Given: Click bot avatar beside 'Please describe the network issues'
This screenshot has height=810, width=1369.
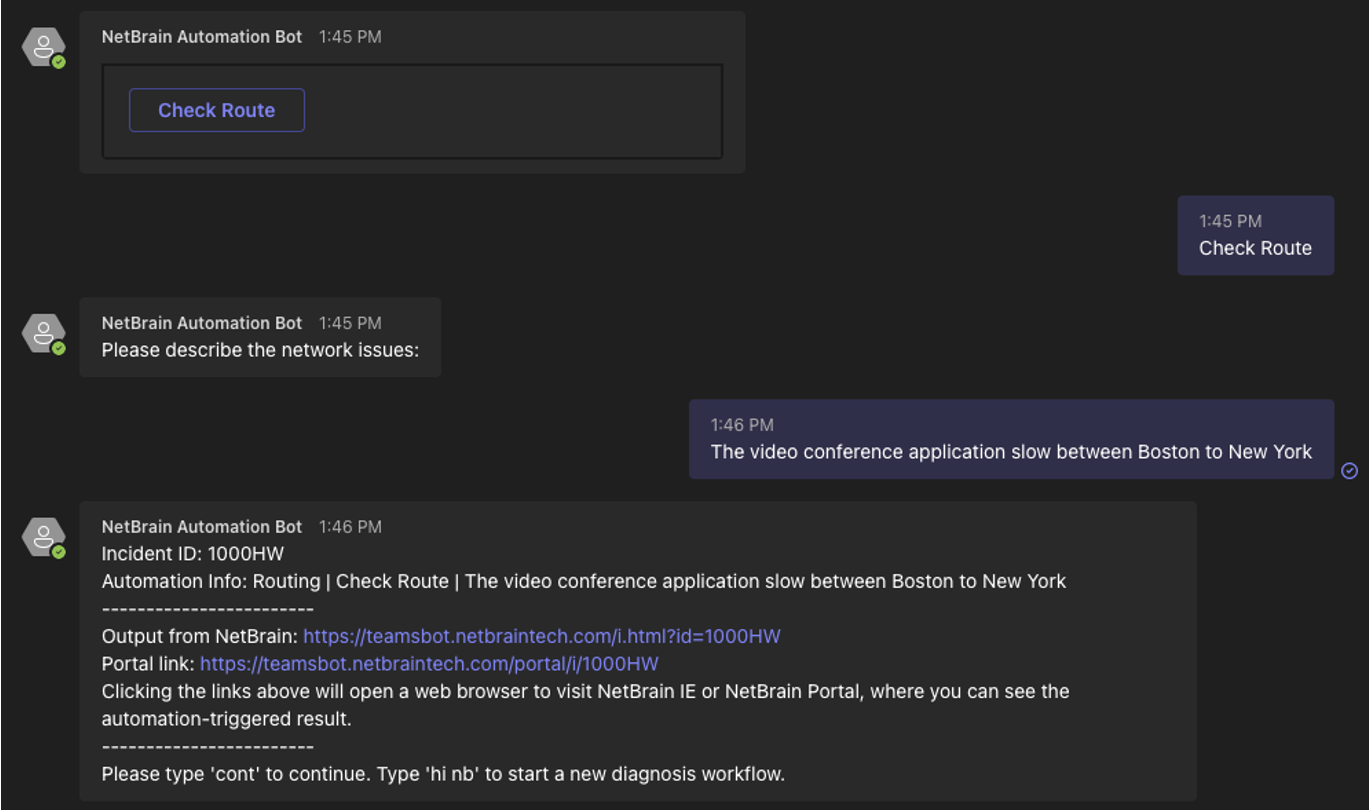Looking at the screenshot, I should [44, 333].
